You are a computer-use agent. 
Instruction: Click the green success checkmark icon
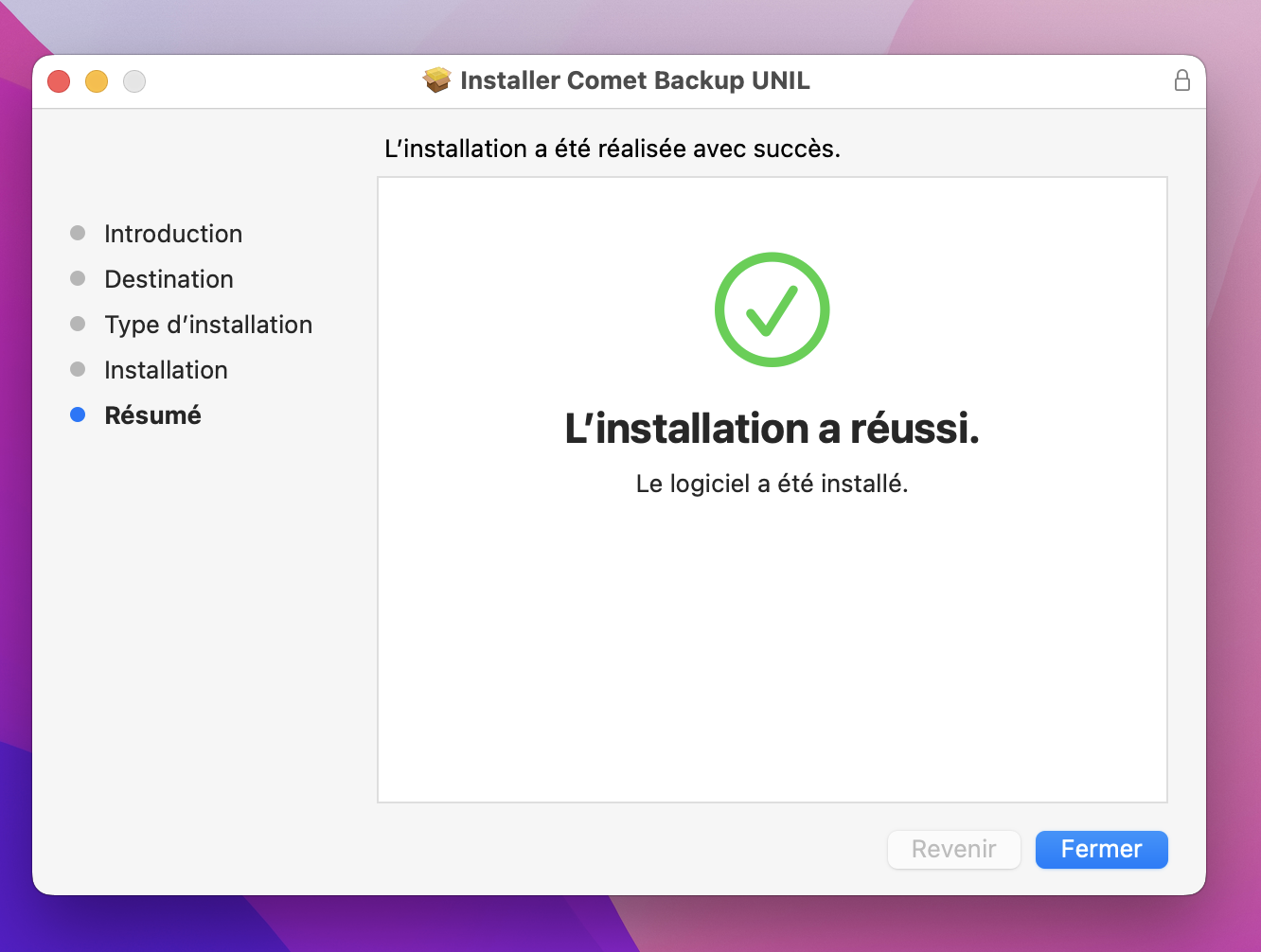pyautogui.click(x=772, y=309)
